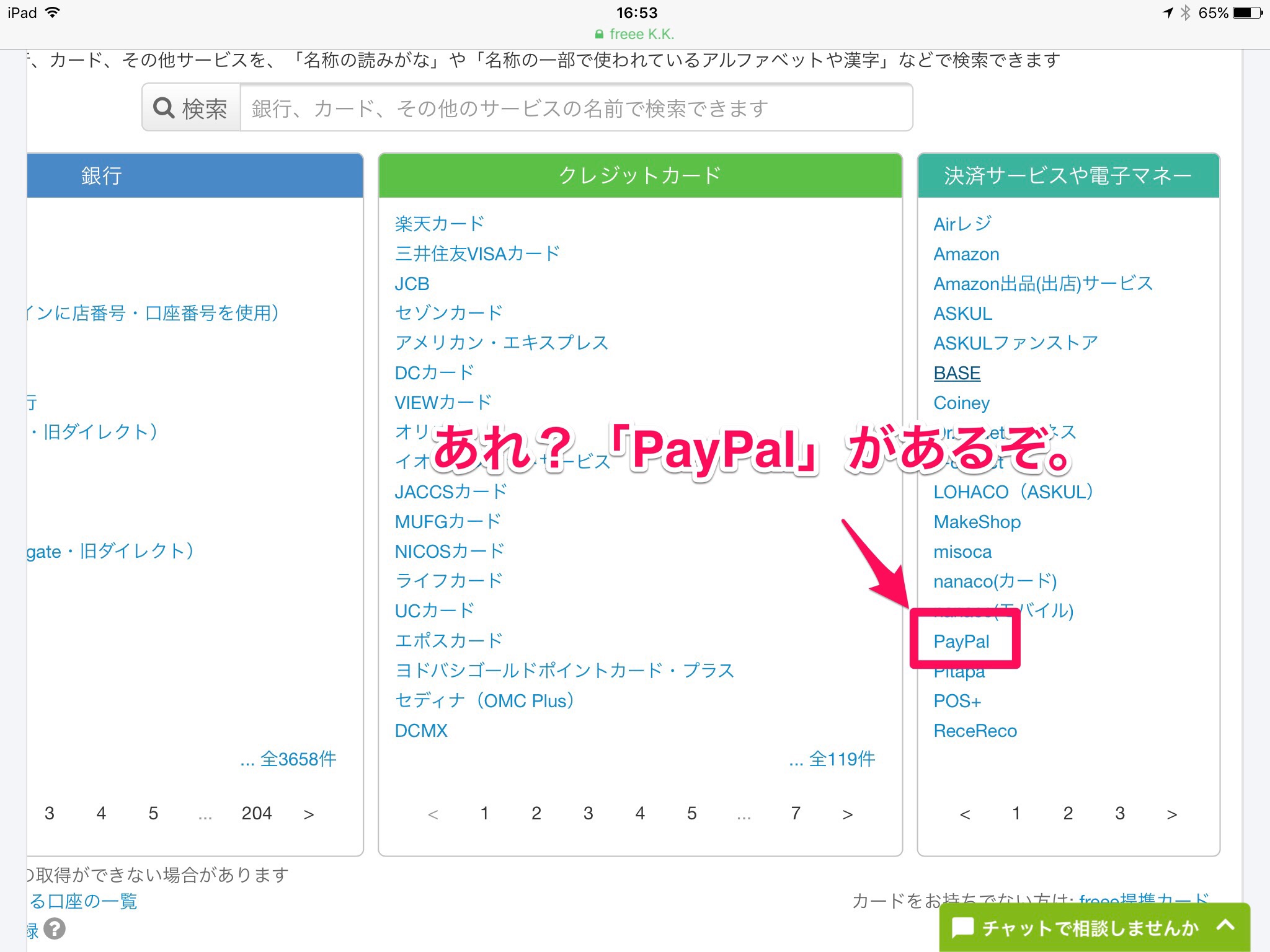Select 楽天カード from credit card list
The width and height of the screenshot is (1270, 952).
(x=439, y=224)
